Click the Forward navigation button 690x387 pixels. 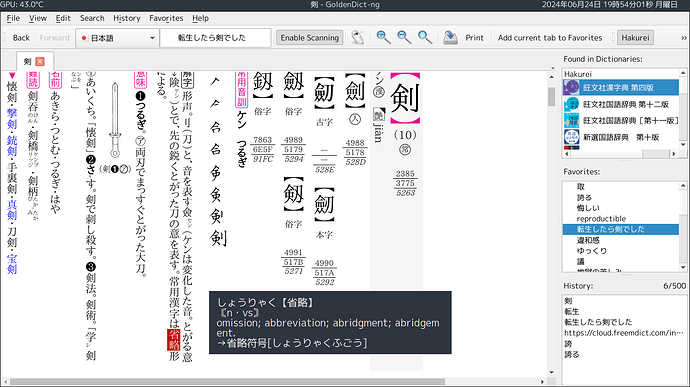(x=55, y=38)
